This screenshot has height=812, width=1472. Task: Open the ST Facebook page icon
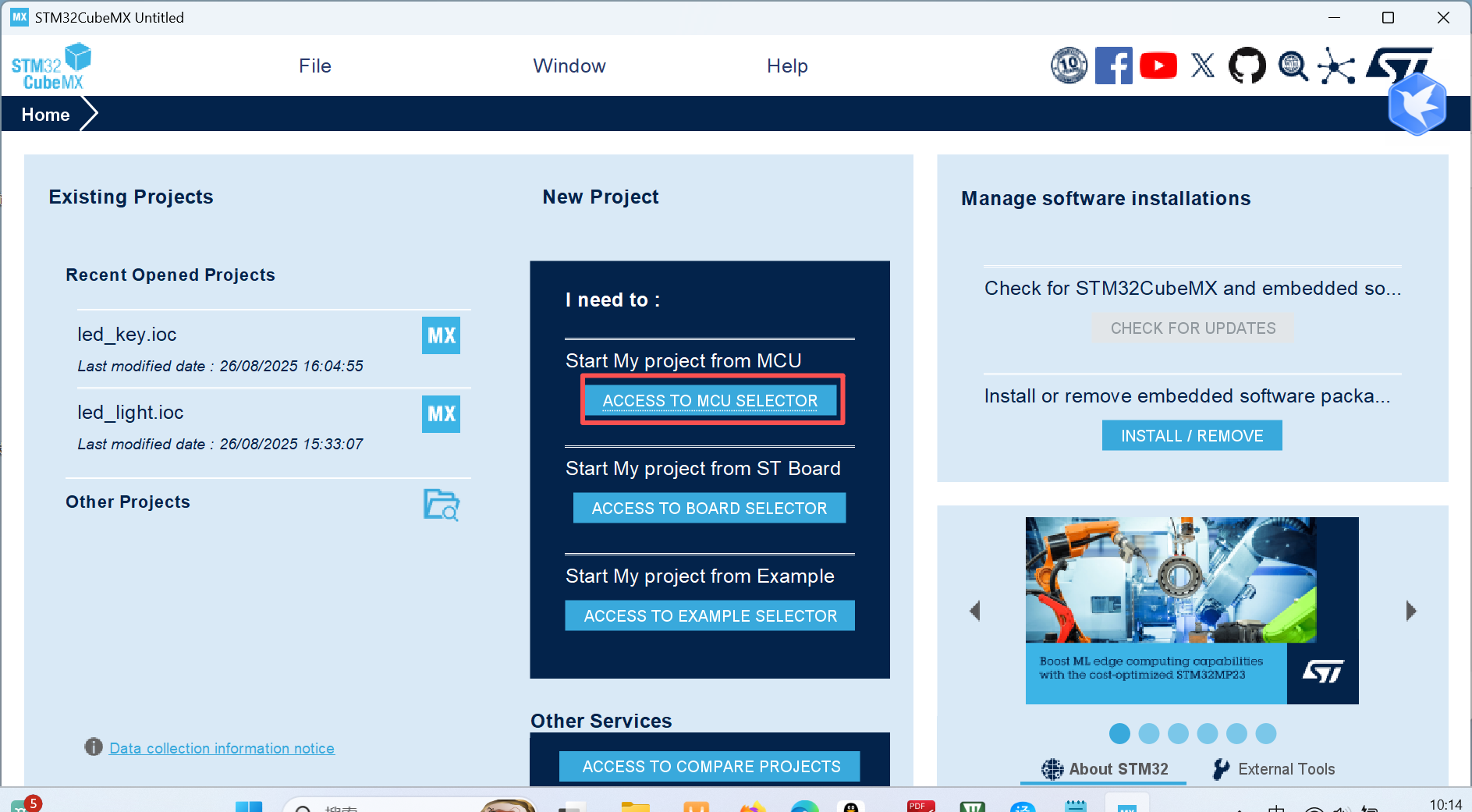click(x=1114, y=66)
